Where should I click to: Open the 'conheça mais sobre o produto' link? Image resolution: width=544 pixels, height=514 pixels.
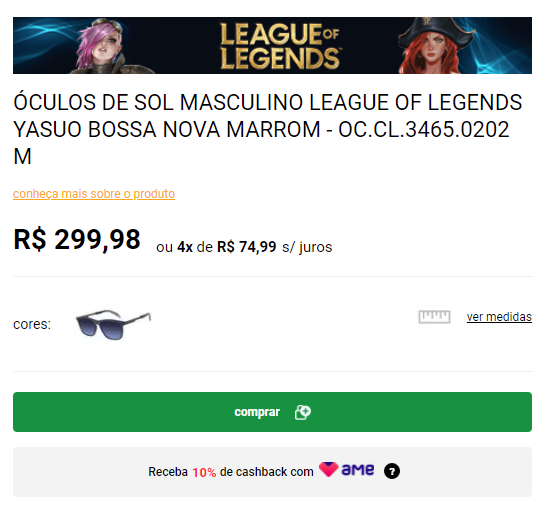94,194
